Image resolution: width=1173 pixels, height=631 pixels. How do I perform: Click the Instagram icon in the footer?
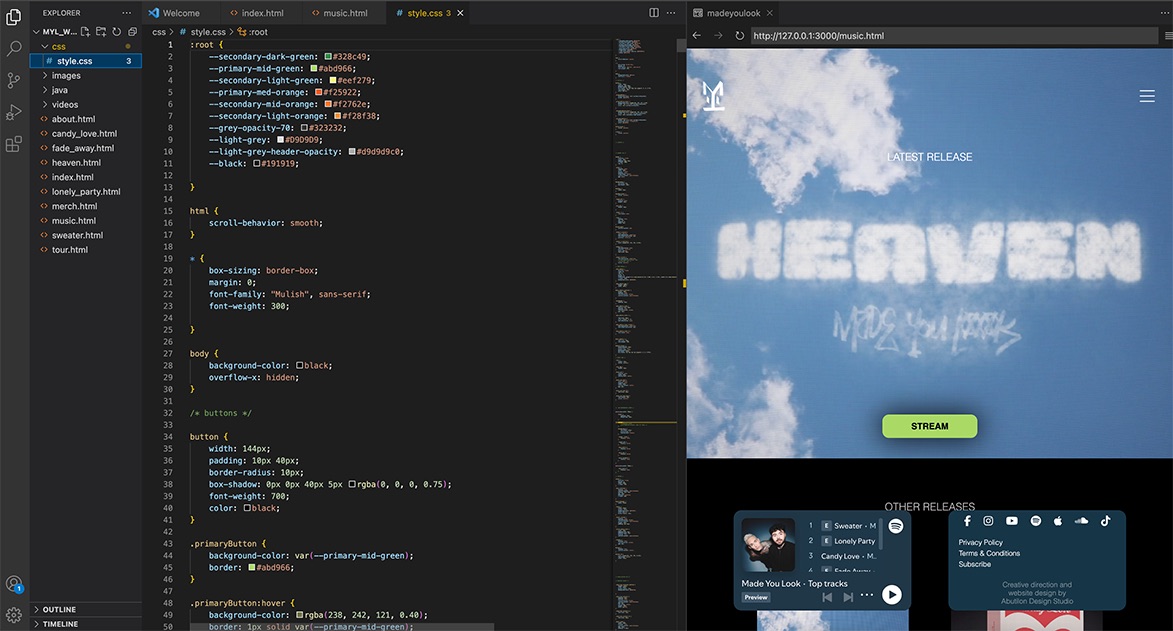(989, 520)
